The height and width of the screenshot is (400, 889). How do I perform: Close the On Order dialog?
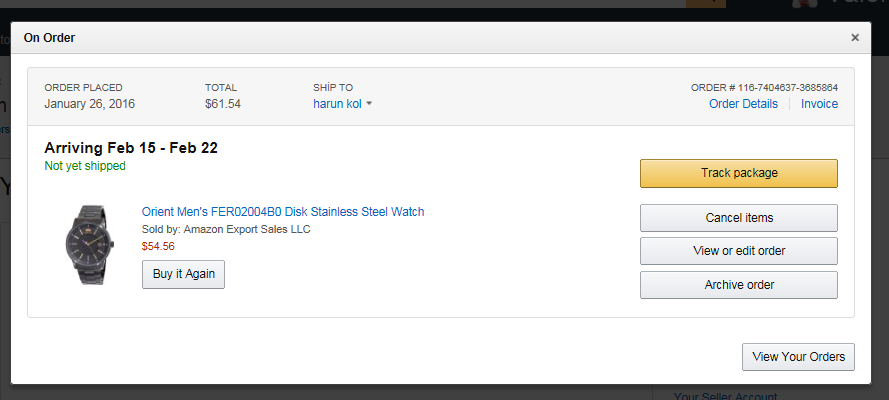(x=854, y=38)
